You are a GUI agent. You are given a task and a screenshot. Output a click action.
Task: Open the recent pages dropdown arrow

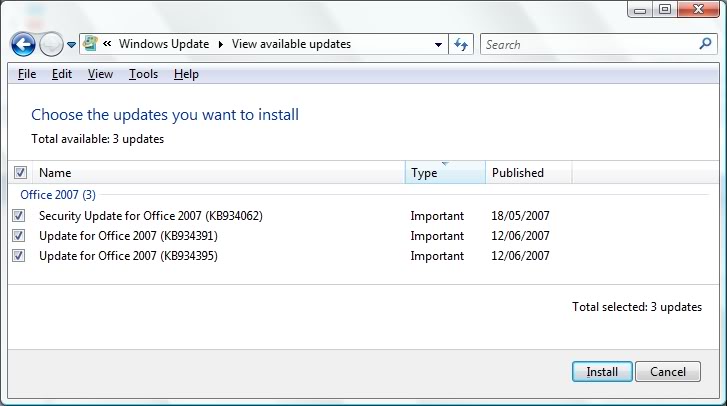71,45
